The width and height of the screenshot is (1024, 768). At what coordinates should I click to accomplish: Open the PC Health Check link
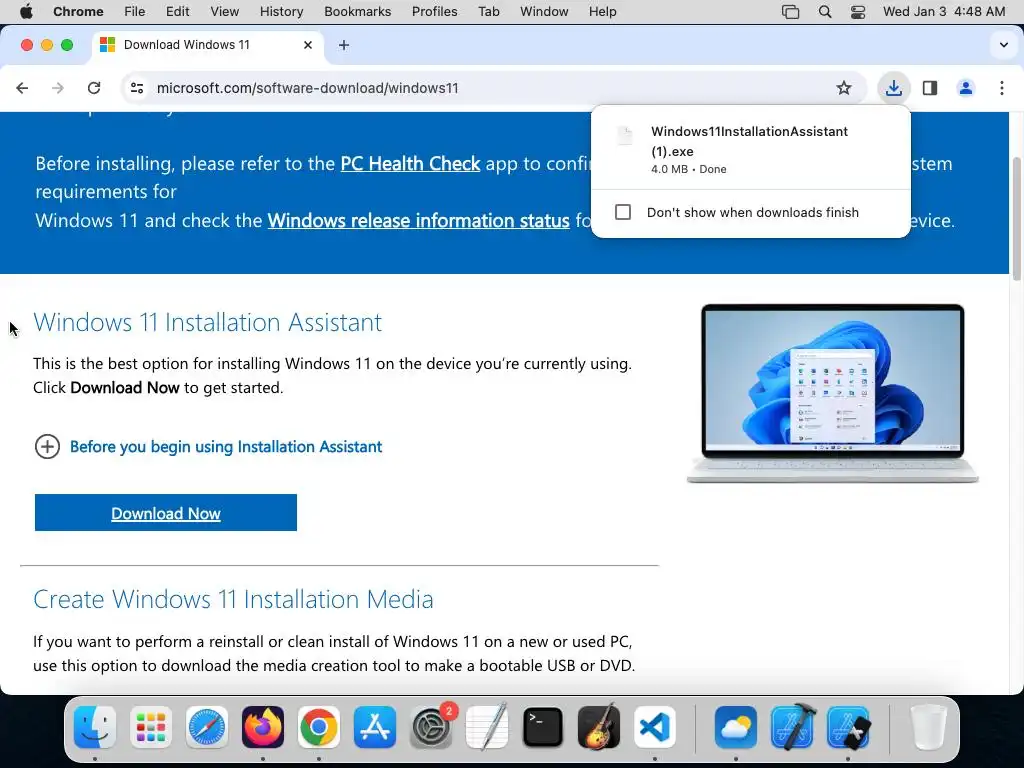click(x=410, y=163)
